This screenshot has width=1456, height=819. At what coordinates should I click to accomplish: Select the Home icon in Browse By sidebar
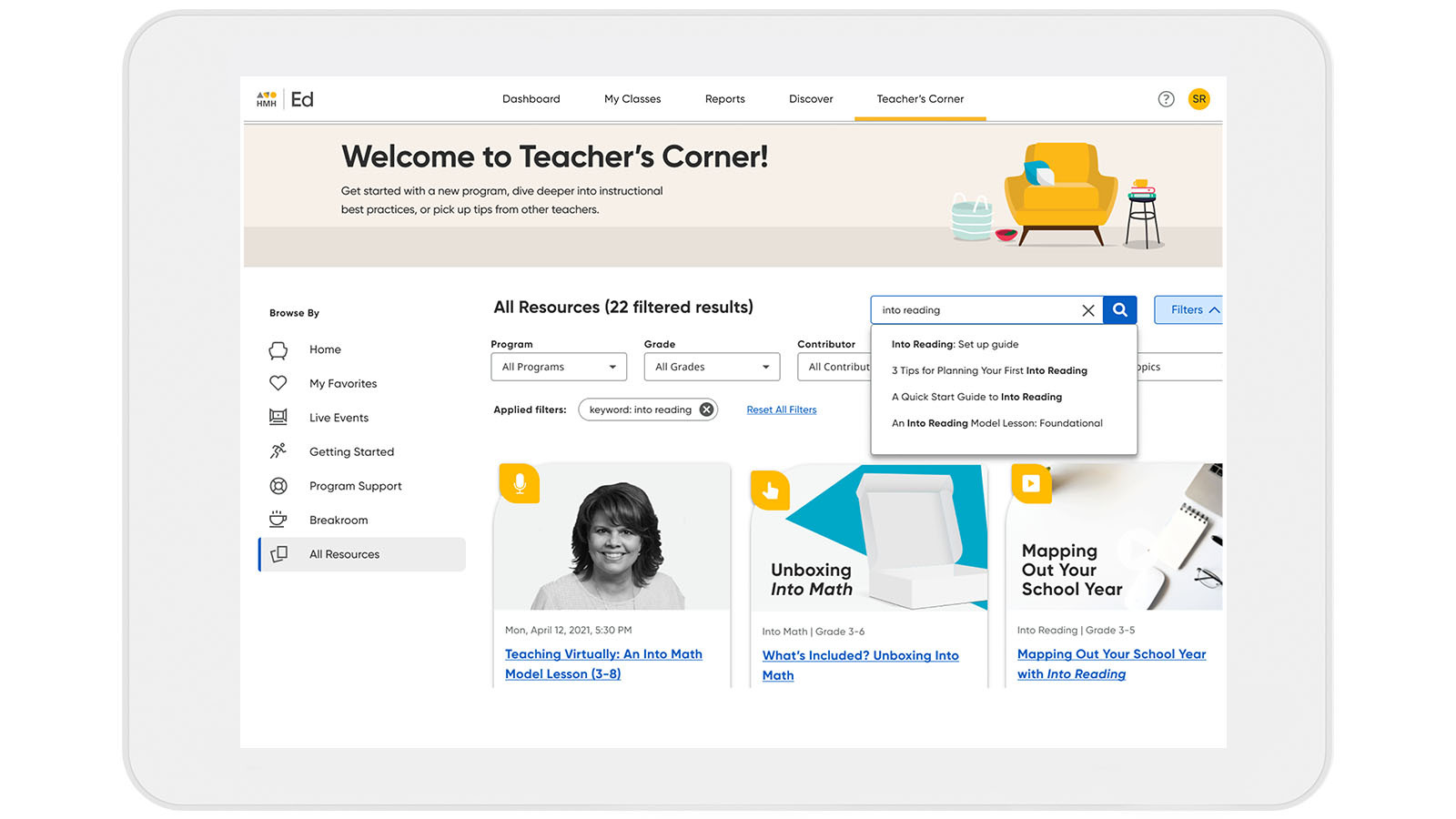tap(278, 349)
